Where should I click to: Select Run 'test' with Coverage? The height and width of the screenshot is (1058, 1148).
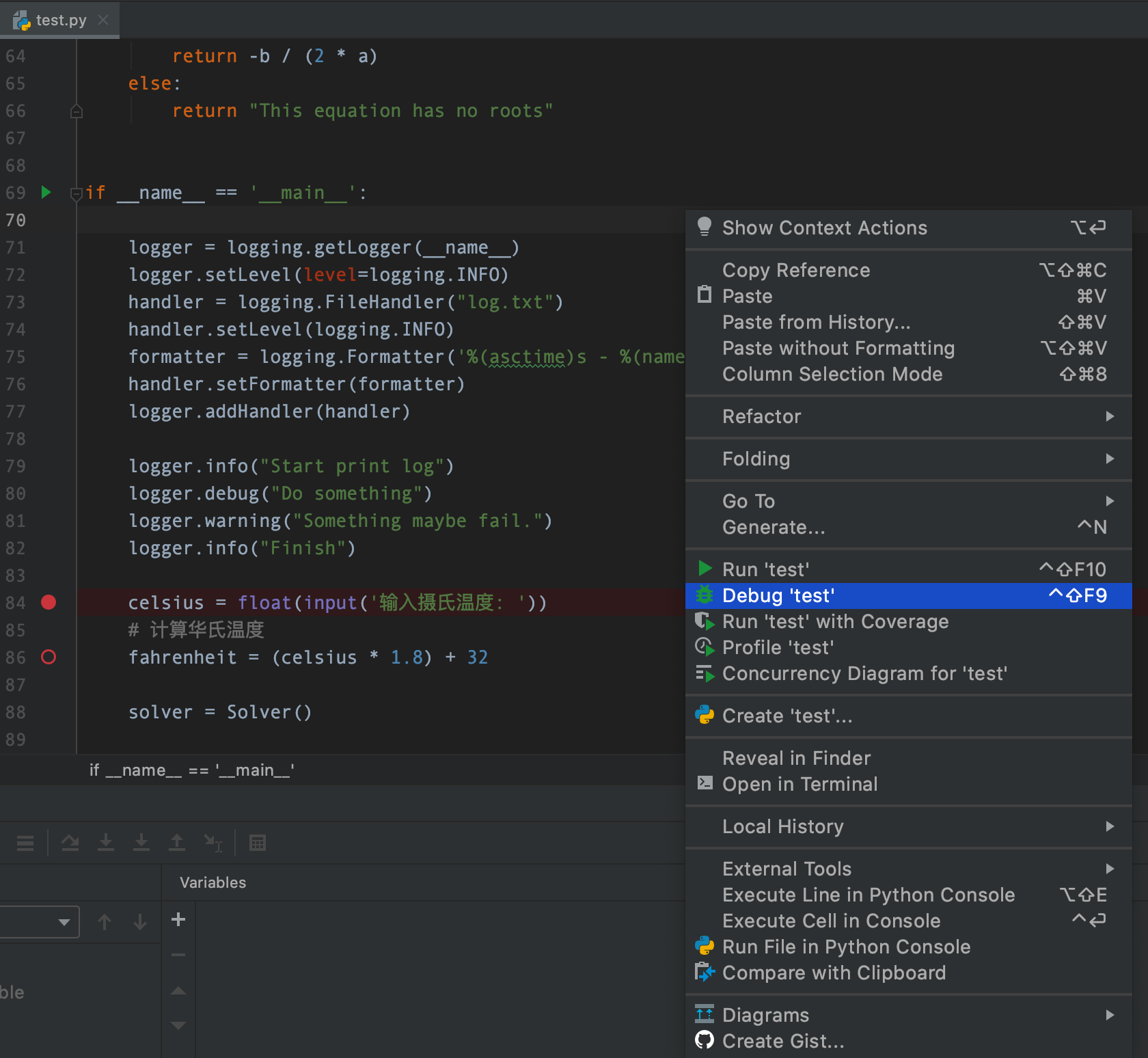click(909, 621)
